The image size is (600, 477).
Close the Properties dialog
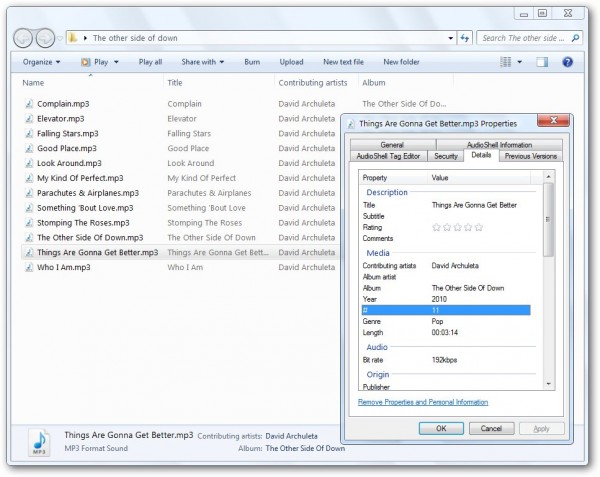[553, 120]
